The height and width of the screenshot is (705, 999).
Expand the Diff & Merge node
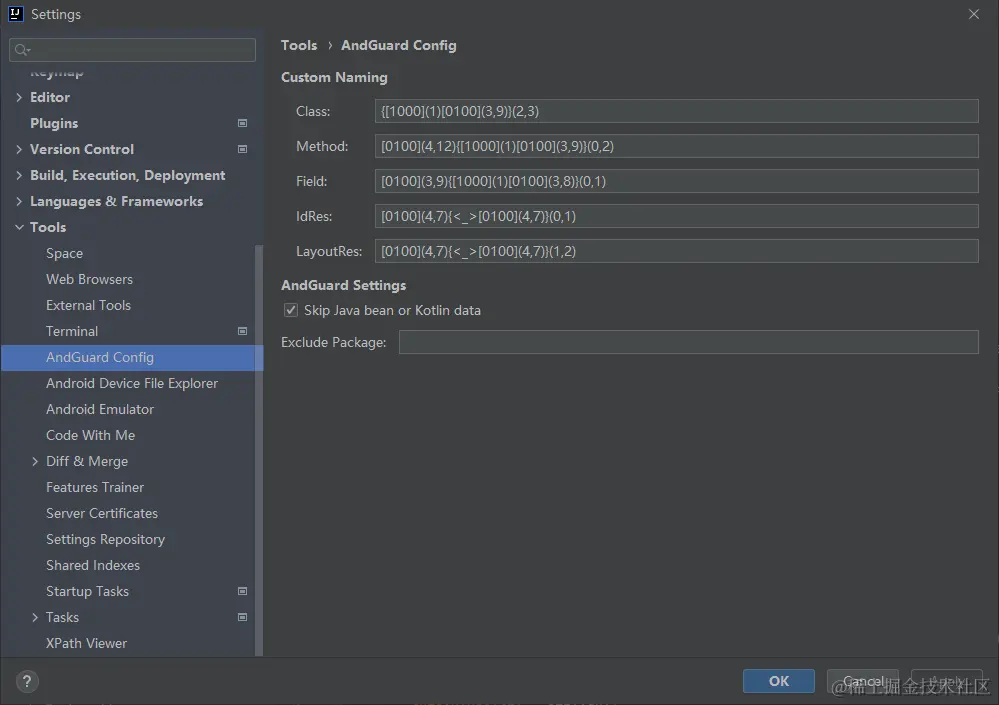tap(34, 461)
